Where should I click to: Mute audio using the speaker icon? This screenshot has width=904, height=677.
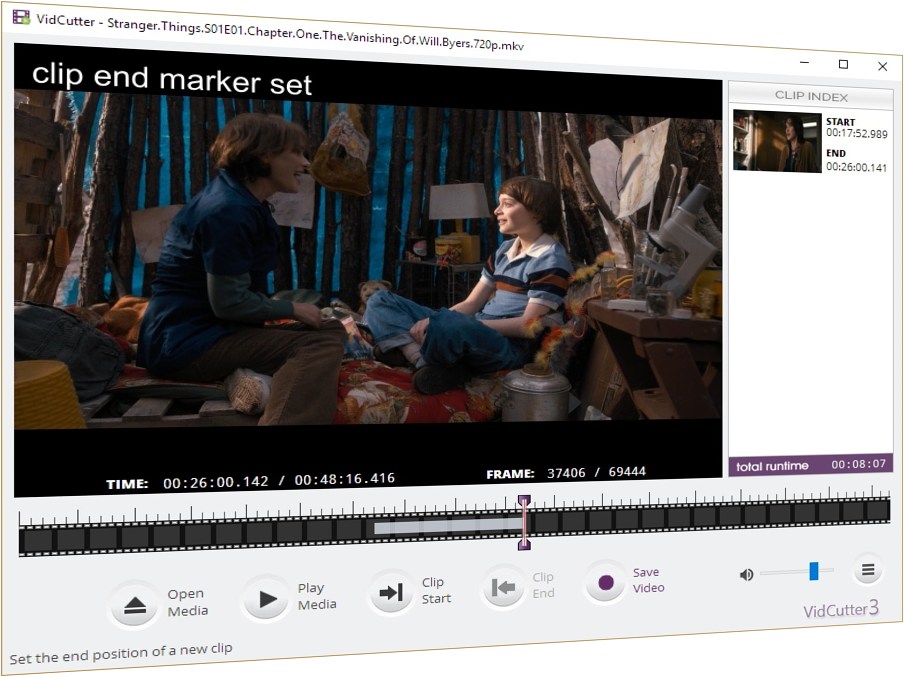[x=746, y=574]
